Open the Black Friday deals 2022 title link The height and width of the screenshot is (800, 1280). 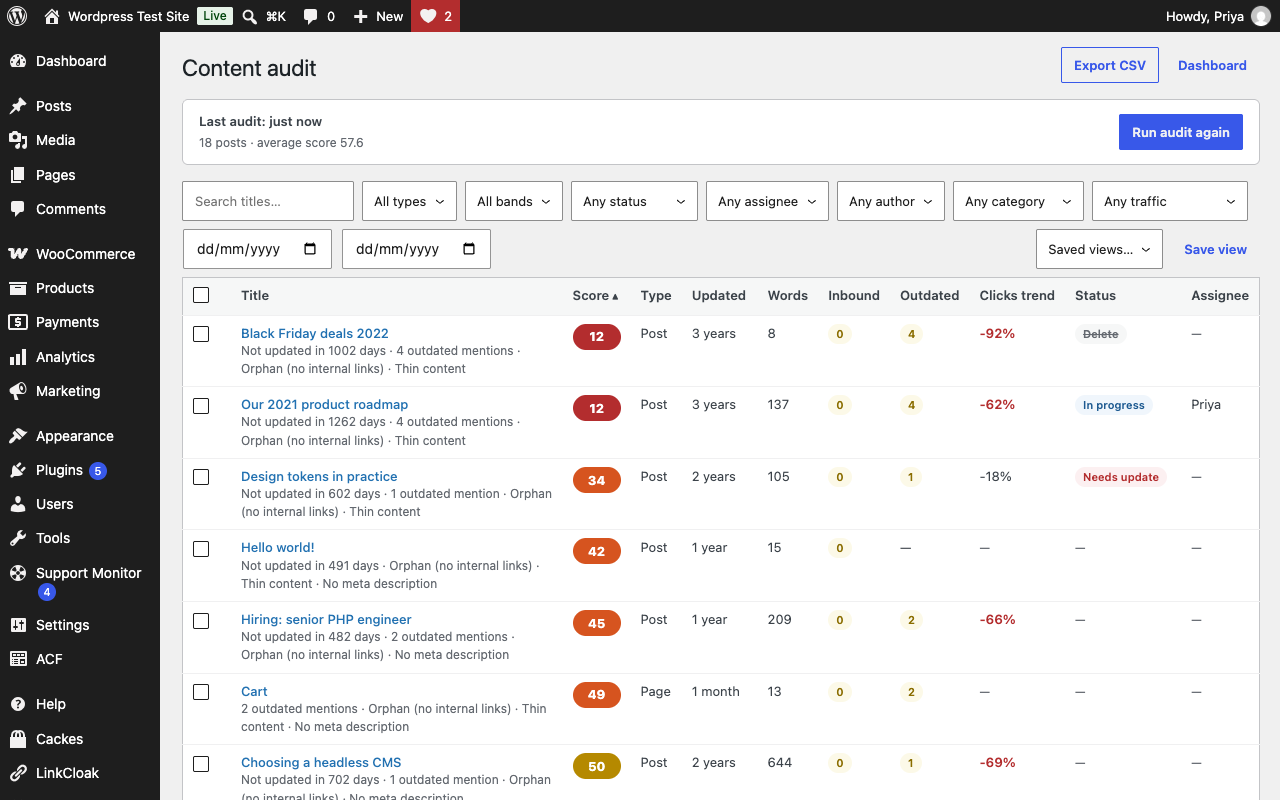[315, 333]
